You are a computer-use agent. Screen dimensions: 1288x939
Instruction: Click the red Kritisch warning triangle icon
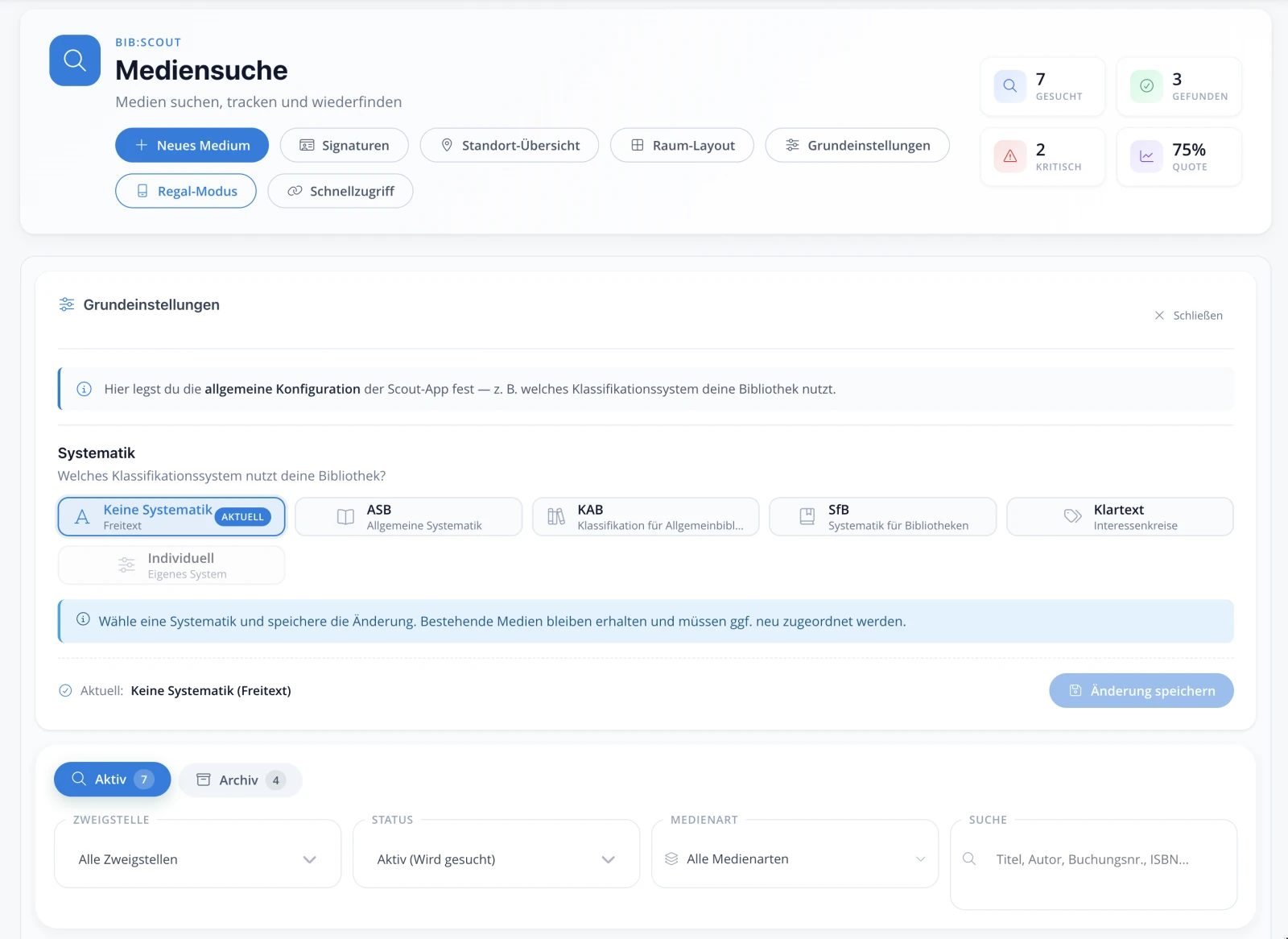(1009, 156)
